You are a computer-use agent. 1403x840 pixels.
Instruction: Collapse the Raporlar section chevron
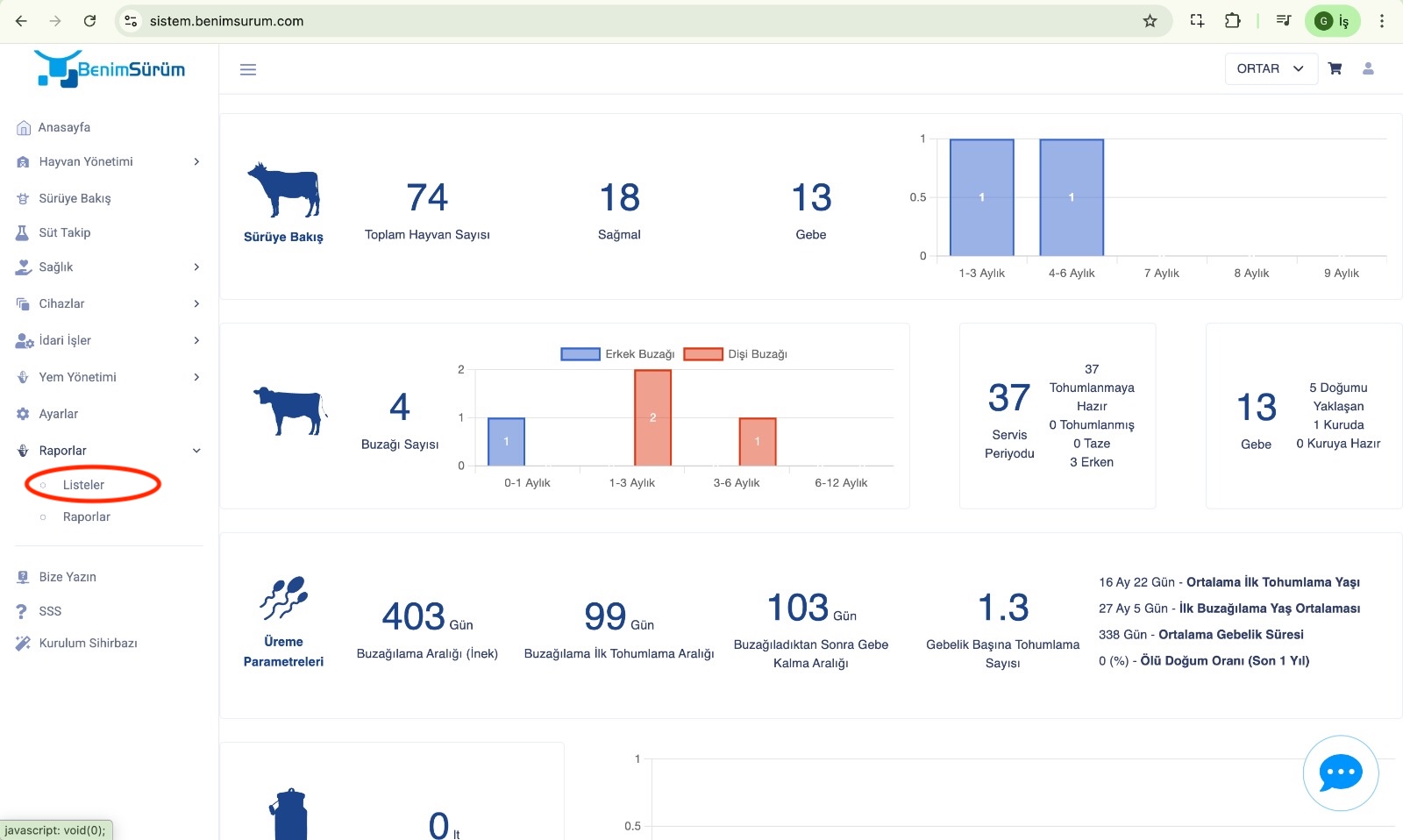click(x=196, y=451)
